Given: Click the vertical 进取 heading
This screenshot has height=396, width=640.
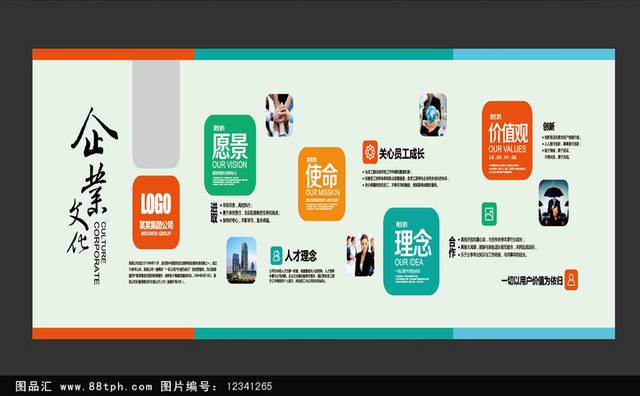Looking at the screenshot, I should tap(213, 212).
